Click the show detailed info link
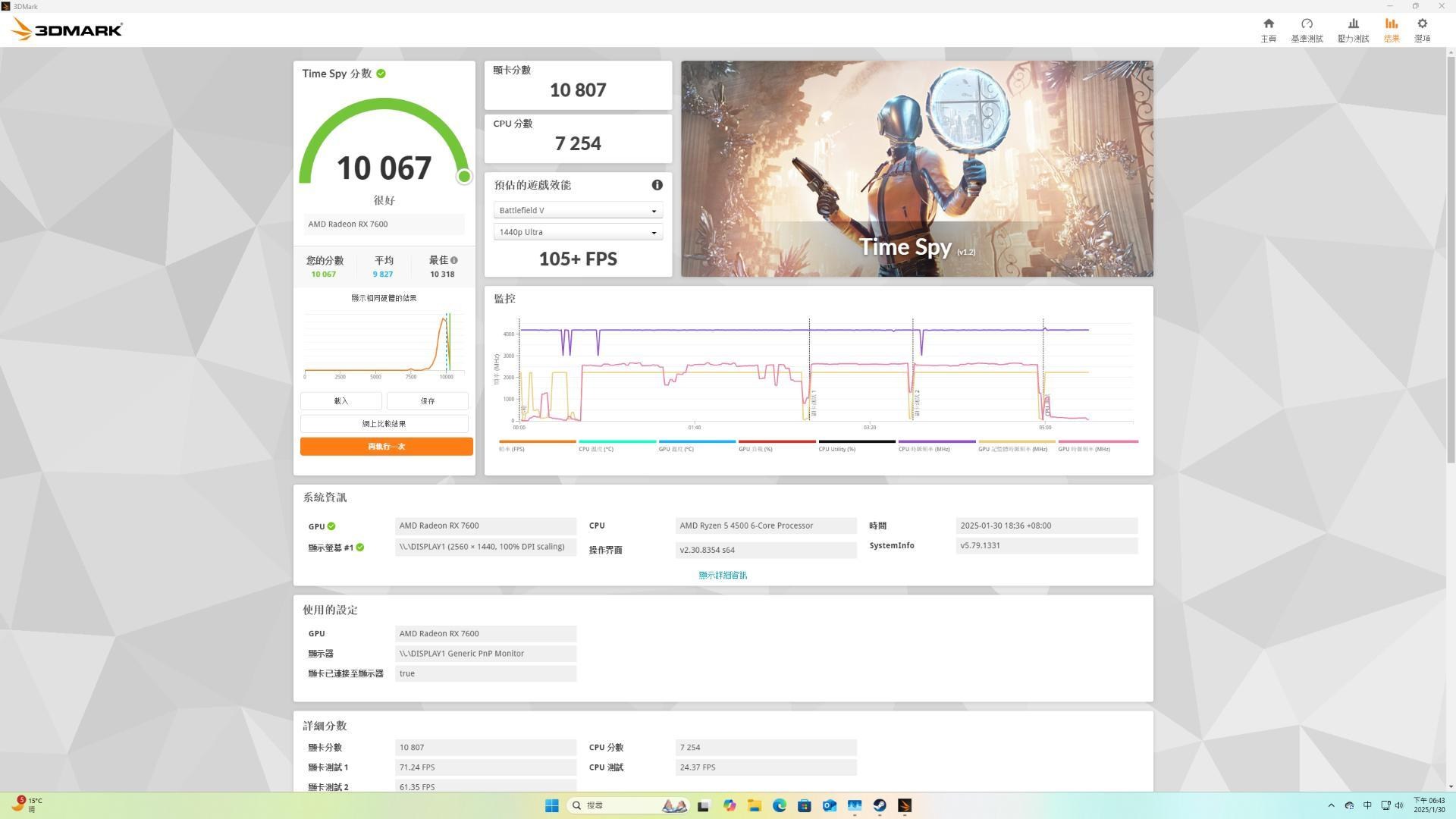 click(723, 576)
